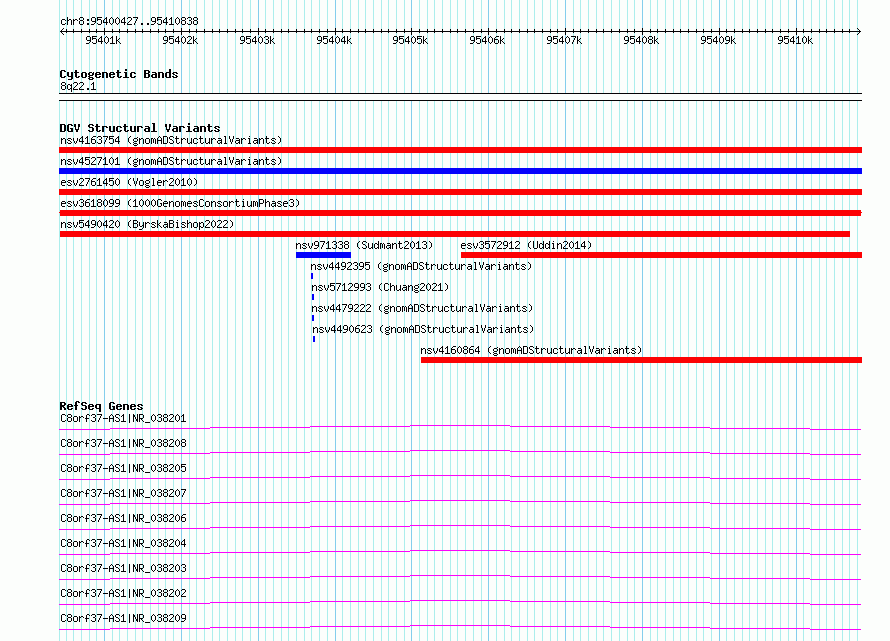Click the small nsv4479222 variant marker
Screen dimensions: 890x641
pyautogui.click(x=313, y=318)
